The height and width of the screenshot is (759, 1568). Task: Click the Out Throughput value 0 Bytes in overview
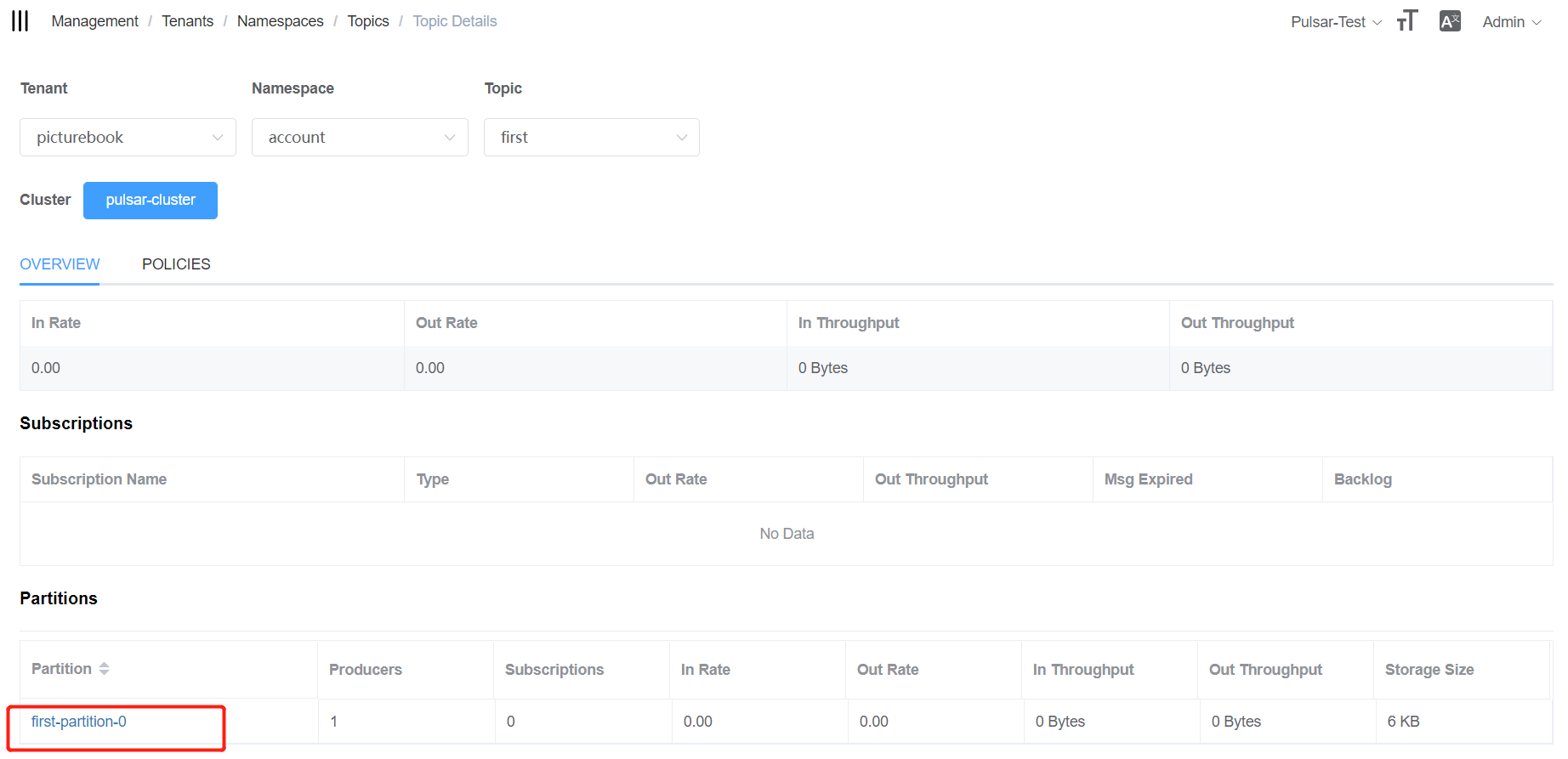1206,368
